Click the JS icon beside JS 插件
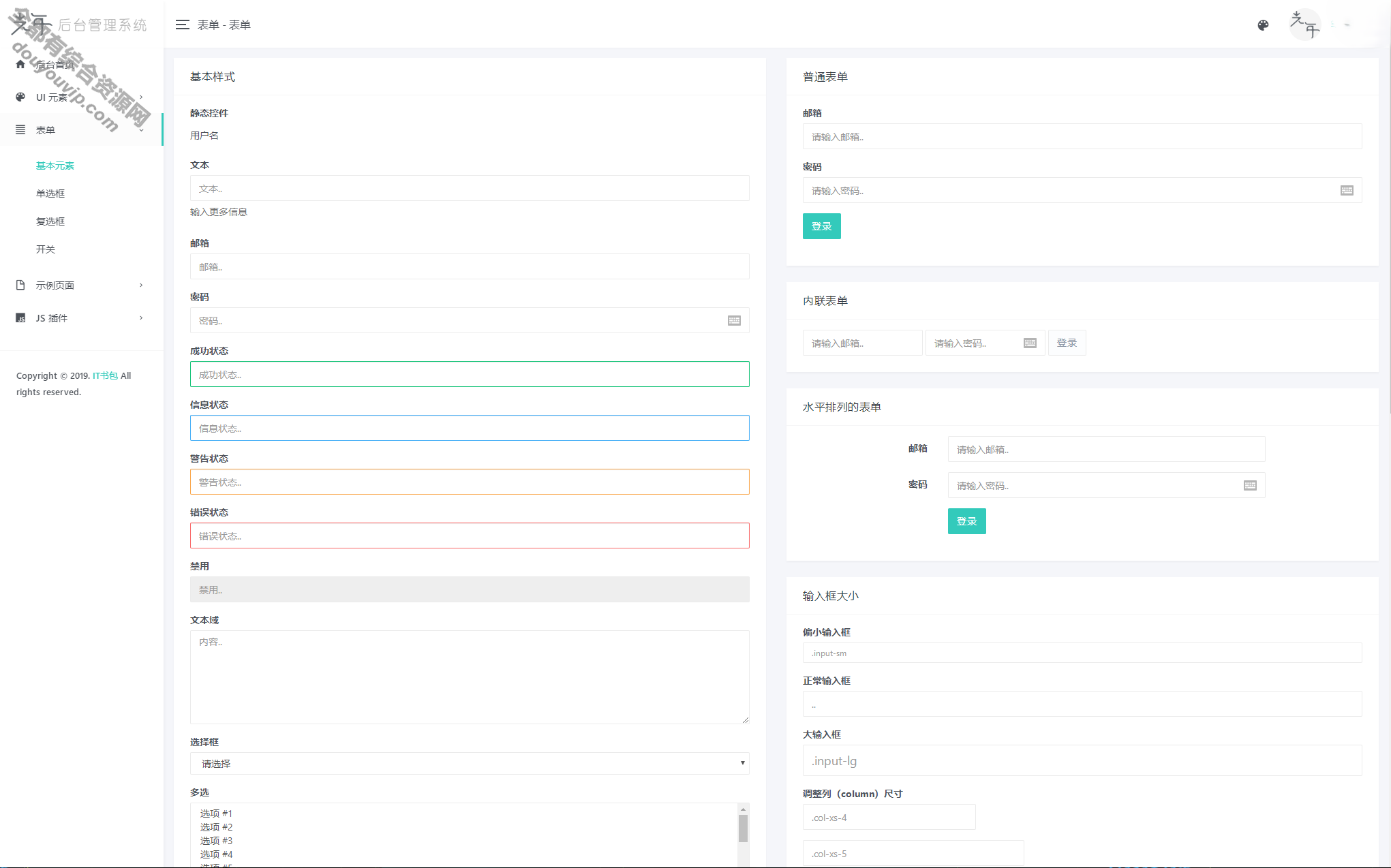The width and height of the screenshot is (1391, 868). click(20, 317)
